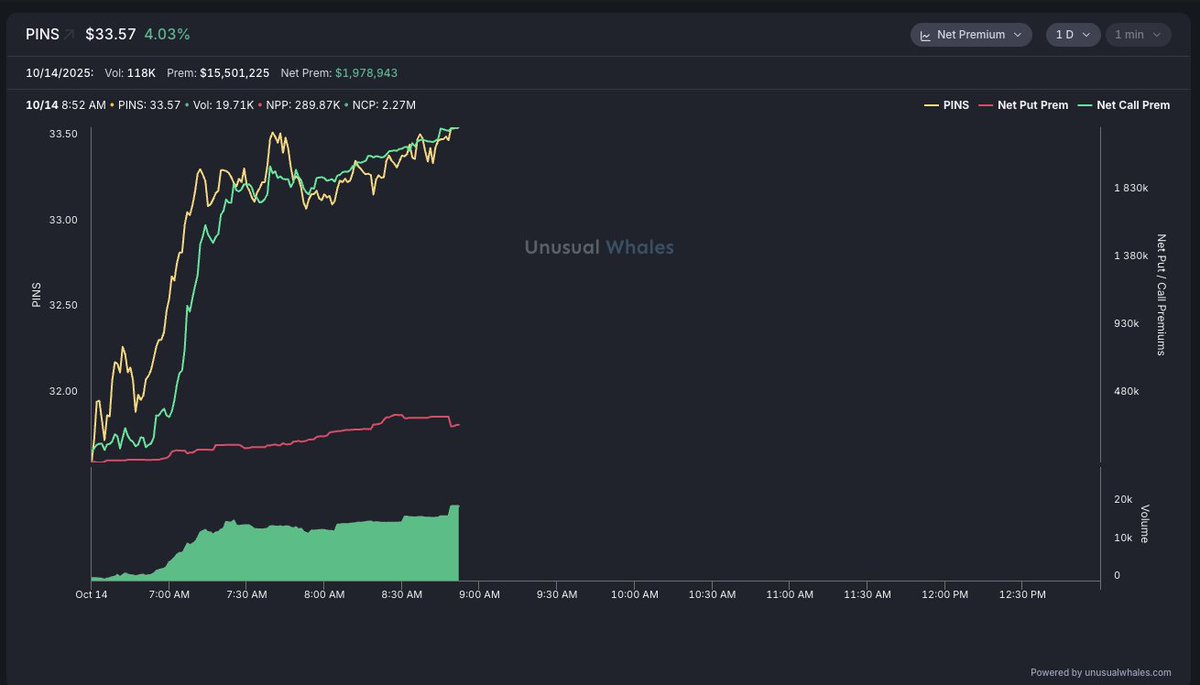Image resolution: width=1200 pixels, height=685 pixels.
Task: Click the Prem $15,501,225 total value
Action: click(234, 73)
